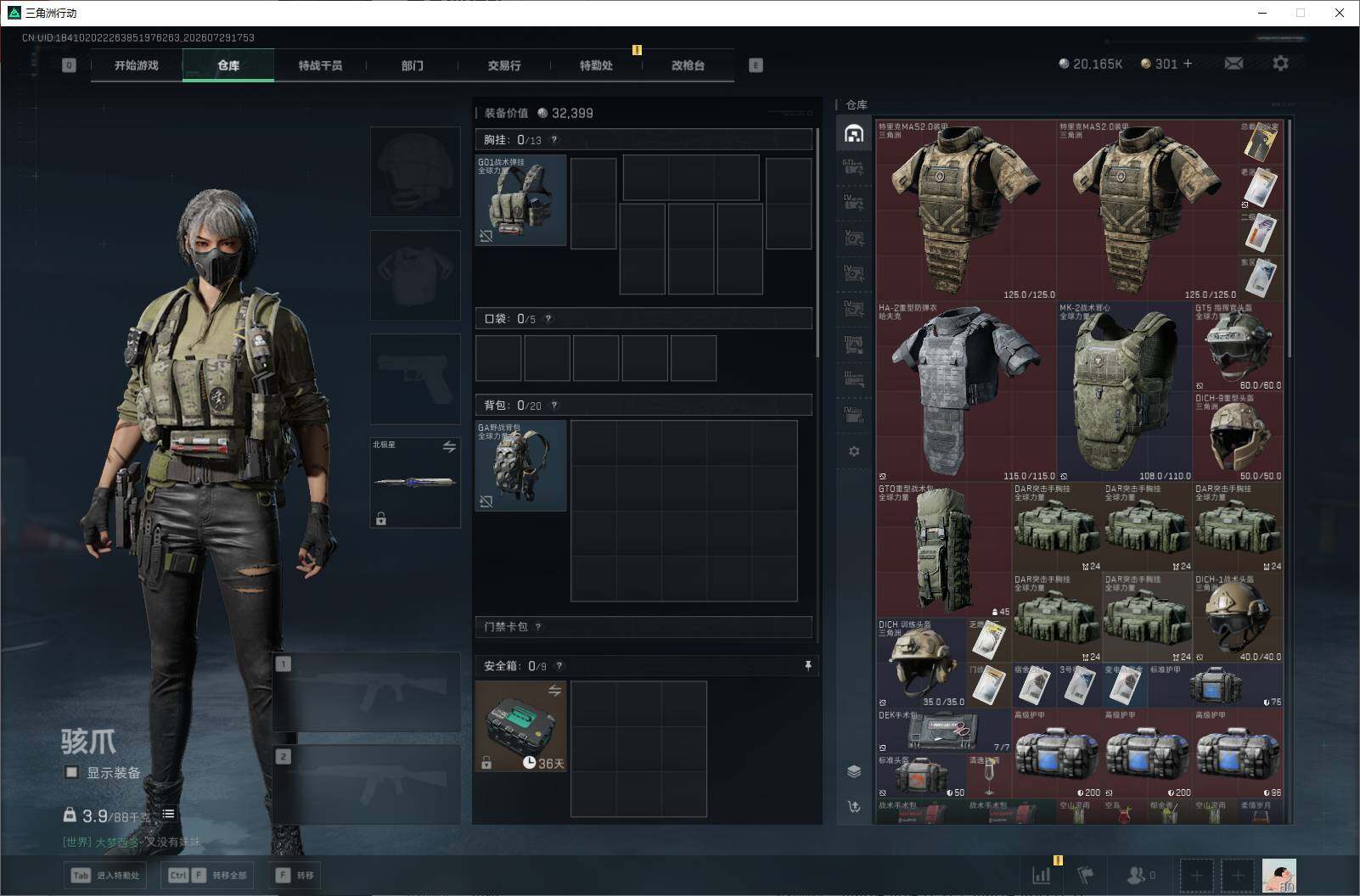Open the settings gear in top bar
This screenshot has width=1360, height=896.
point(1280,64)
